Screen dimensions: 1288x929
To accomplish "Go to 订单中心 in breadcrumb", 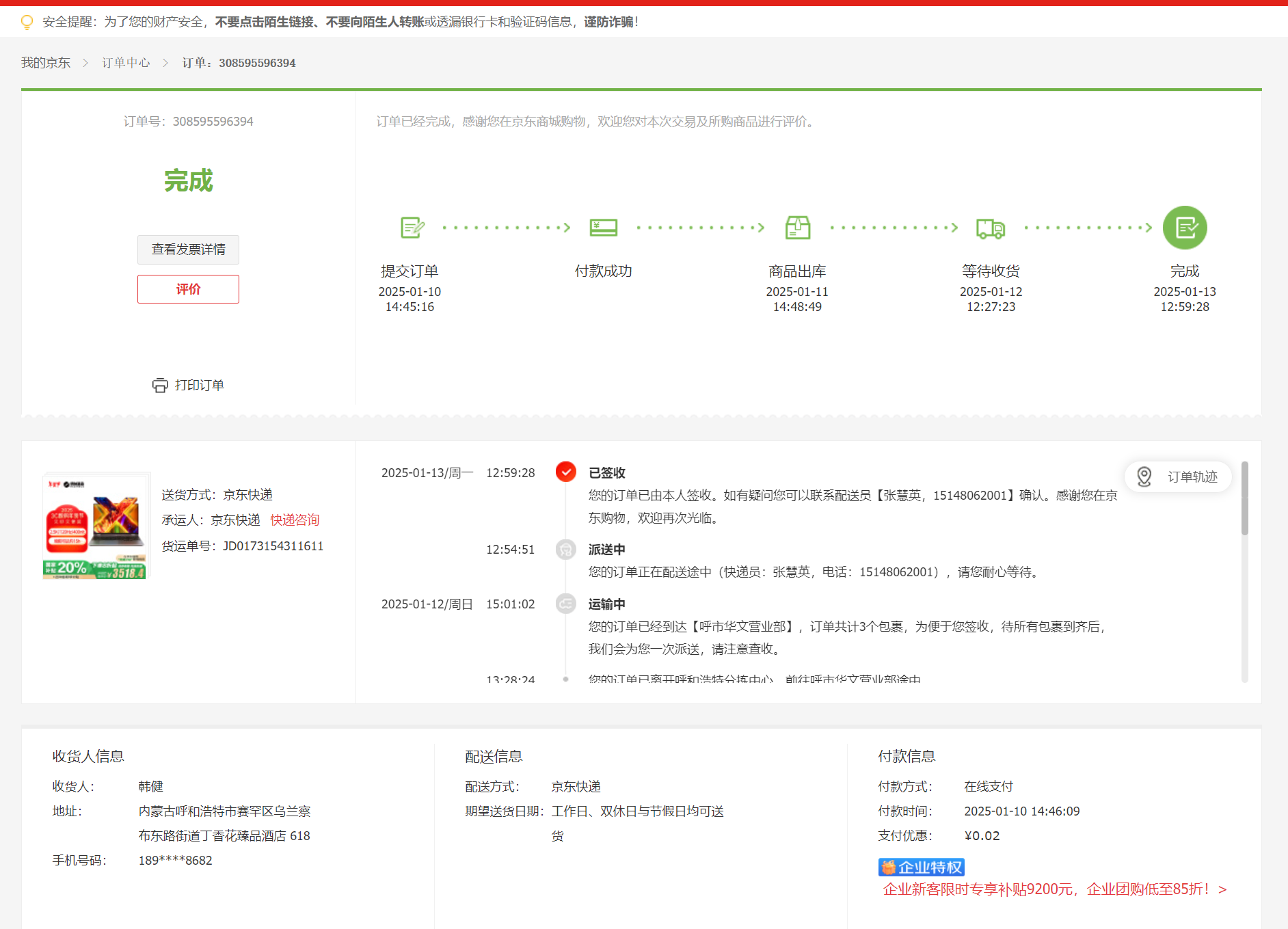I will (x=126, y=63).
